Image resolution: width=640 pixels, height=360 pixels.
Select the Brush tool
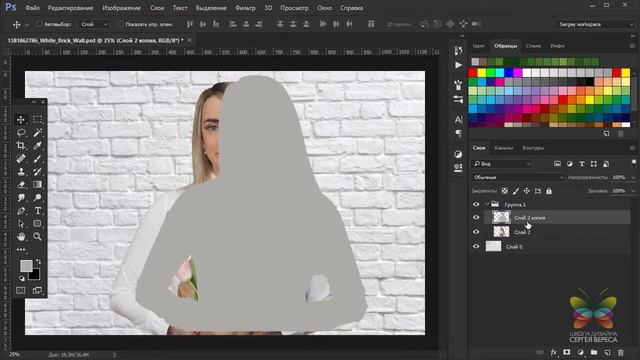[37, 159]
